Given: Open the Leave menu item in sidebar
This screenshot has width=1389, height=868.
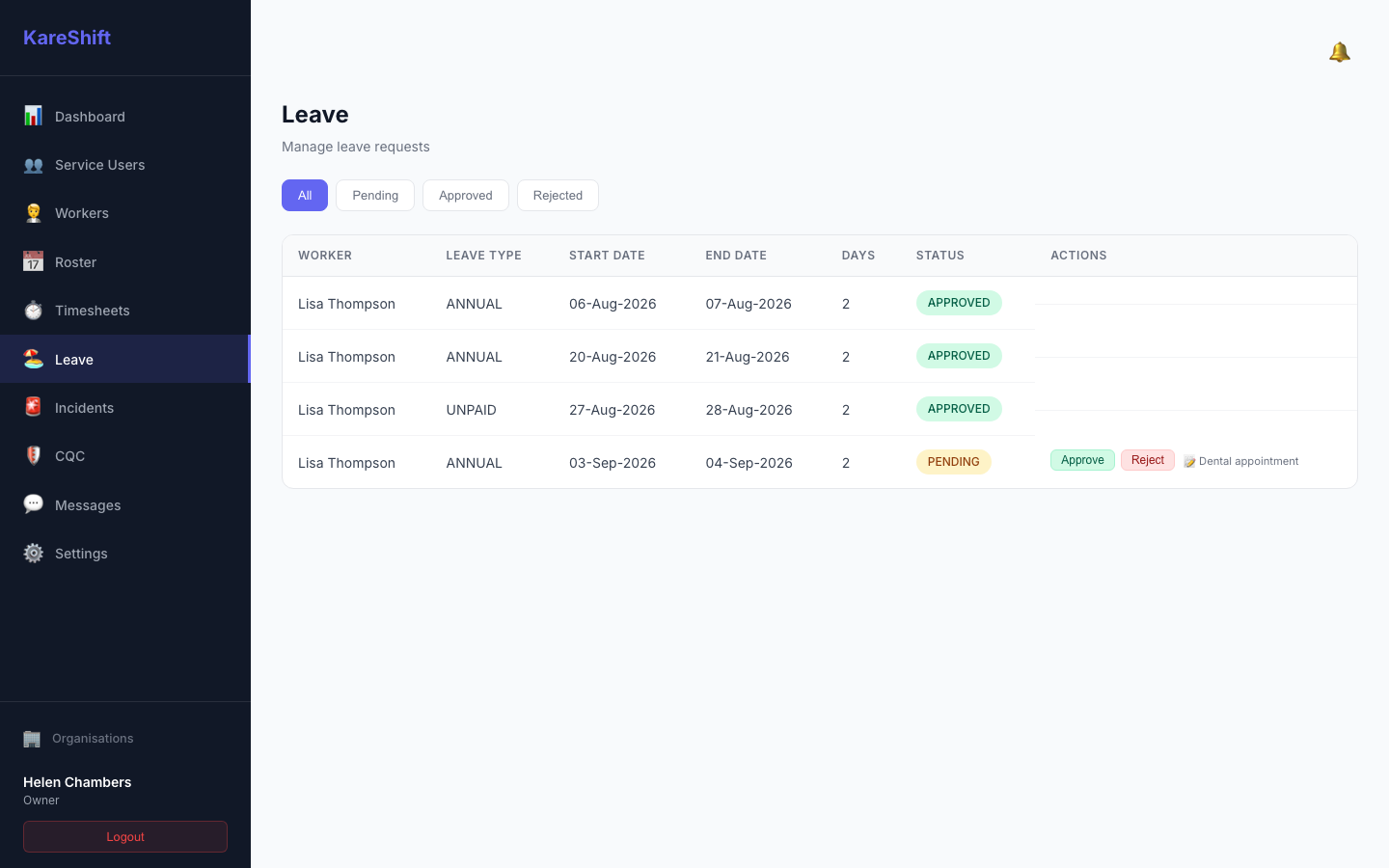Looking at the screenshot, I should point(125,359).
